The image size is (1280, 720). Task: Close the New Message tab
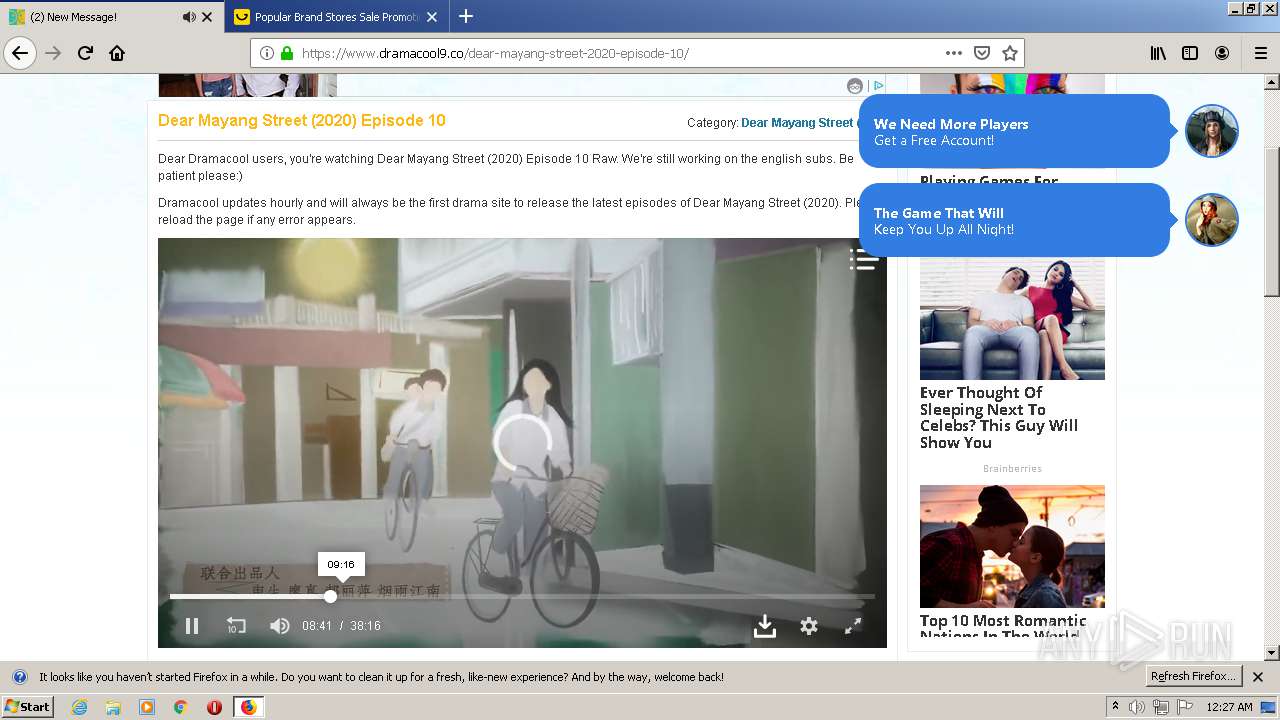207,17
